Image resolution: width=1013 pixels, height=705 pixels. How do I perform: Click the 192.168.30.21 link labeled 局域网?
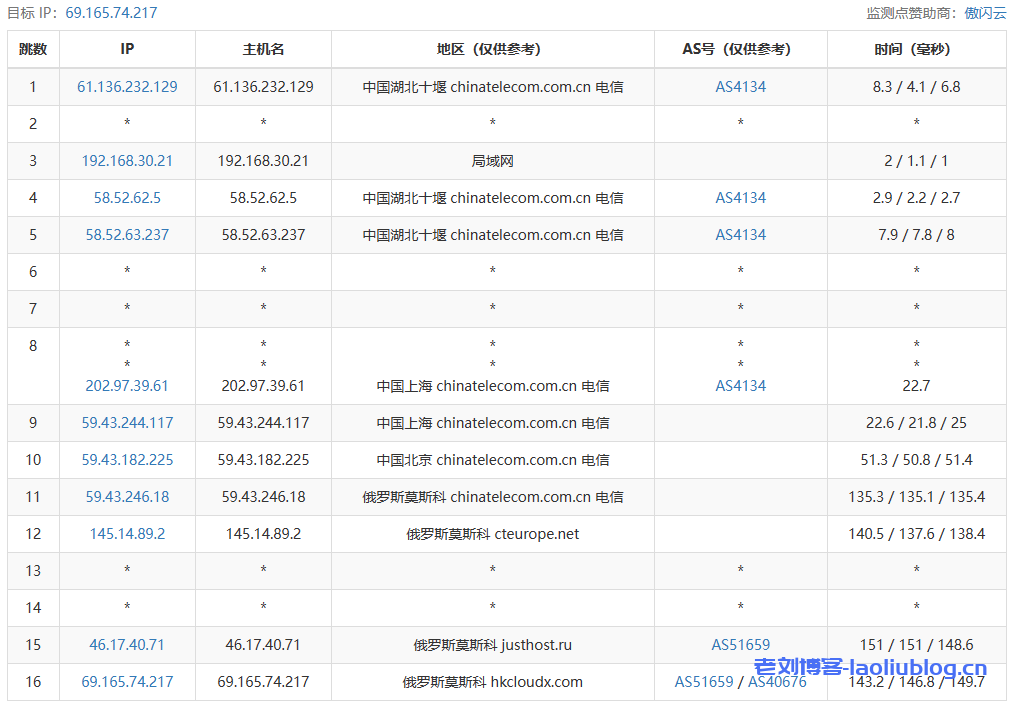click(x=126, y=161)
